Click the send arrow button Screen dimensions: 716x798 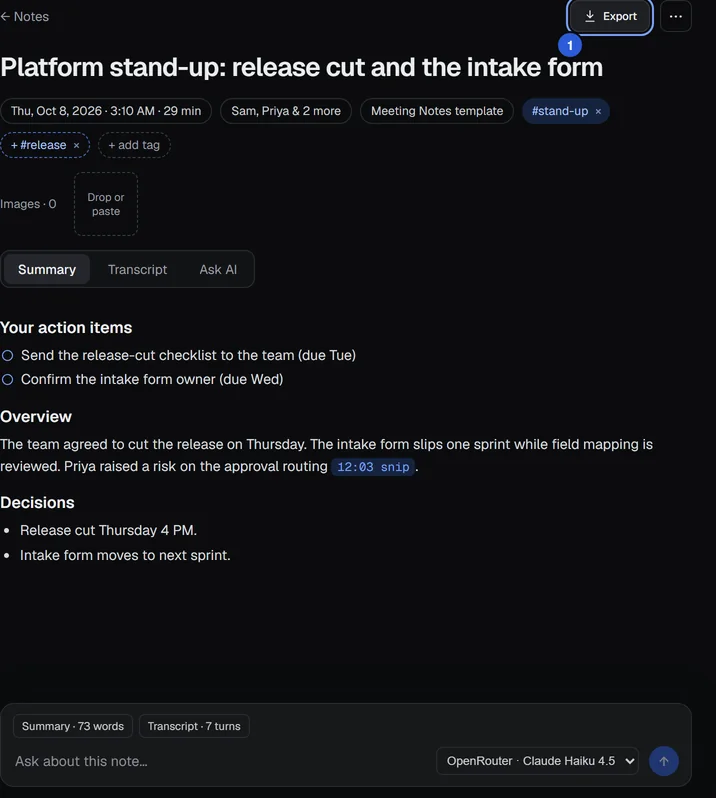coord(664,761)
